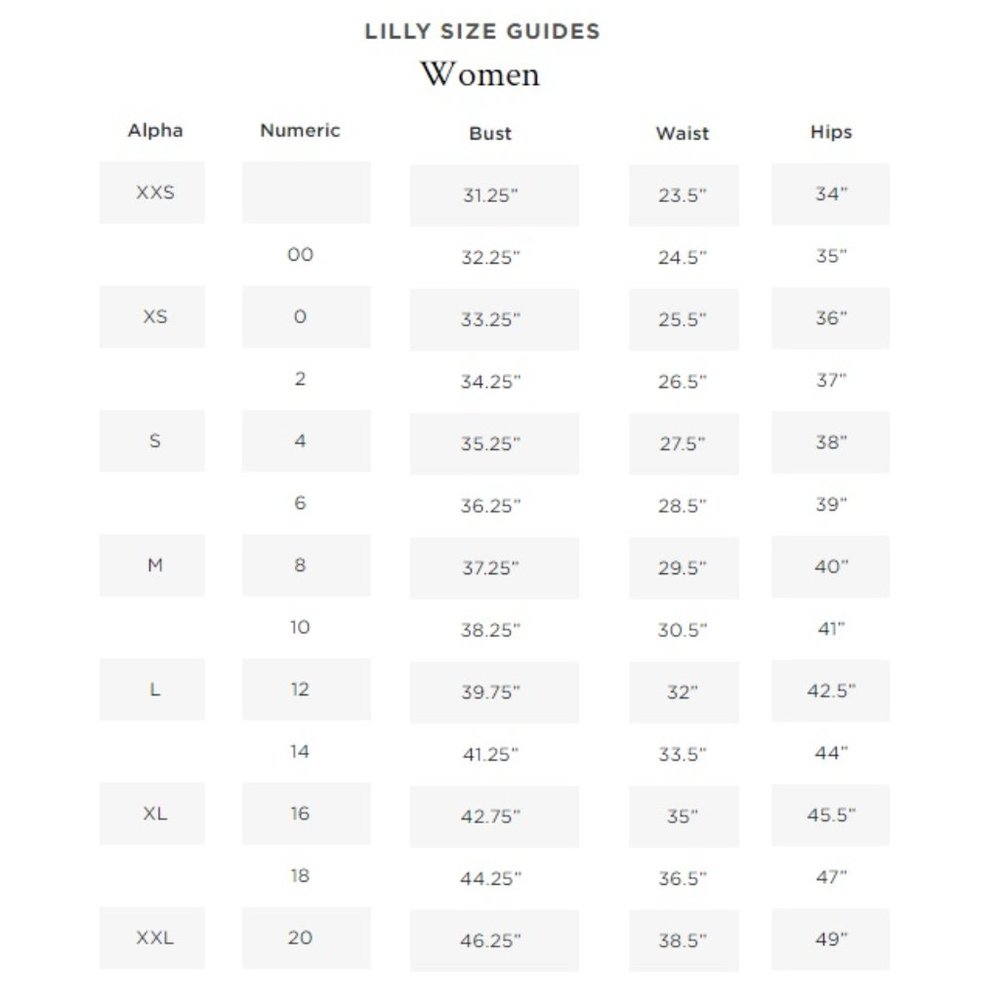Click numeric size 00
The height and width of the screenshot is (1000, 1000).
pyautogui.click(x=300, y=254)
